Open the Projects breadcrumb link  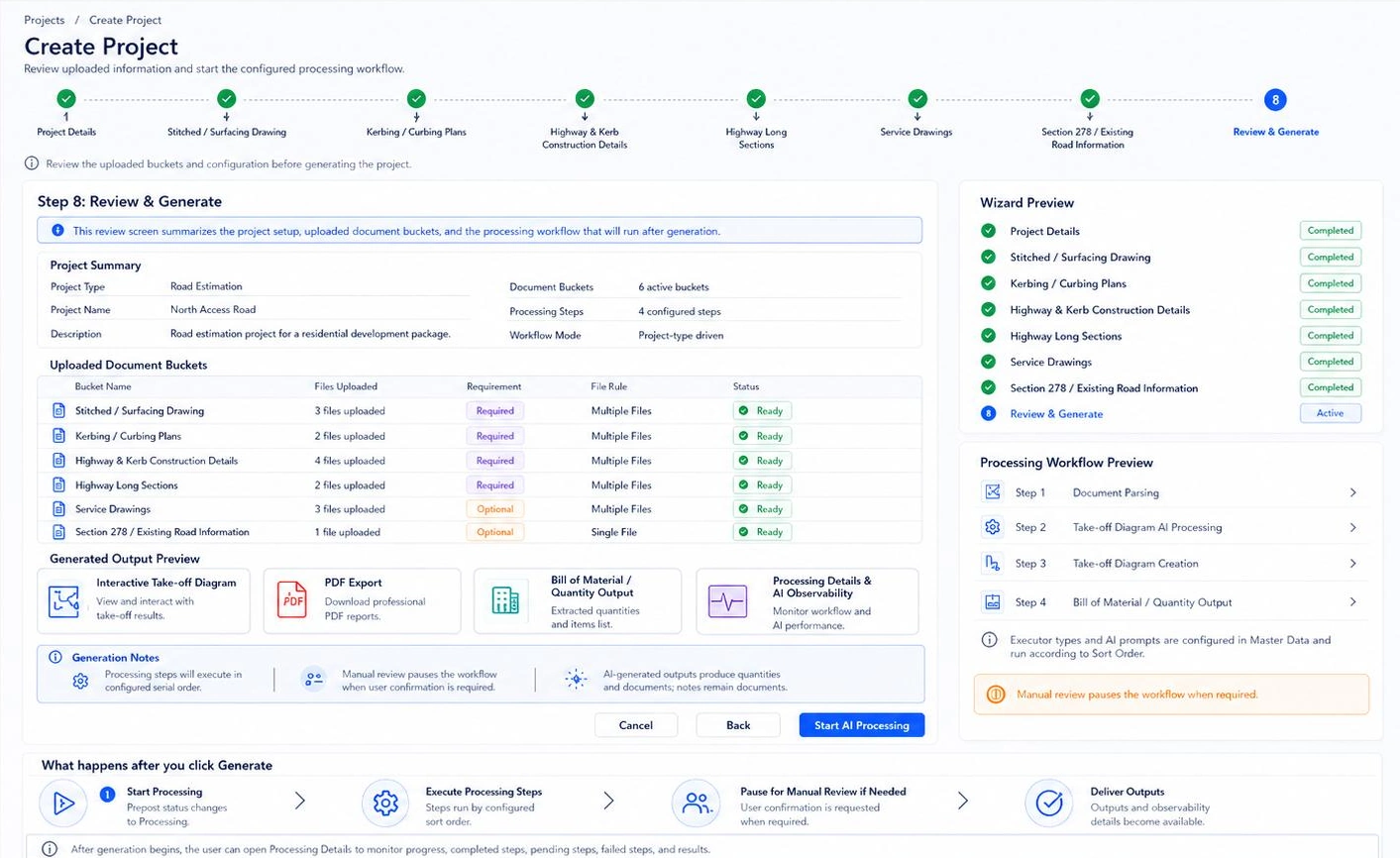(x=45, y=20)
